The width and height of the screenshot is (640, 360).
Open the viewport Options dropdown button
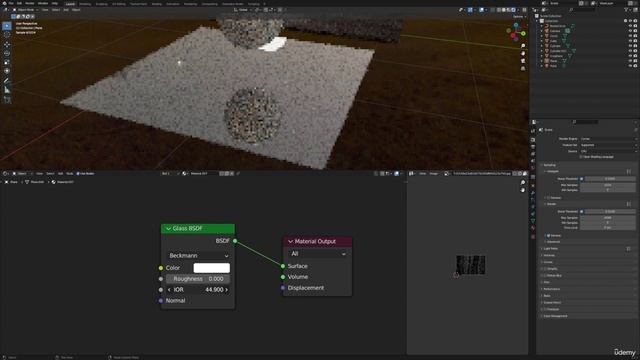click(x=519, y=17)
